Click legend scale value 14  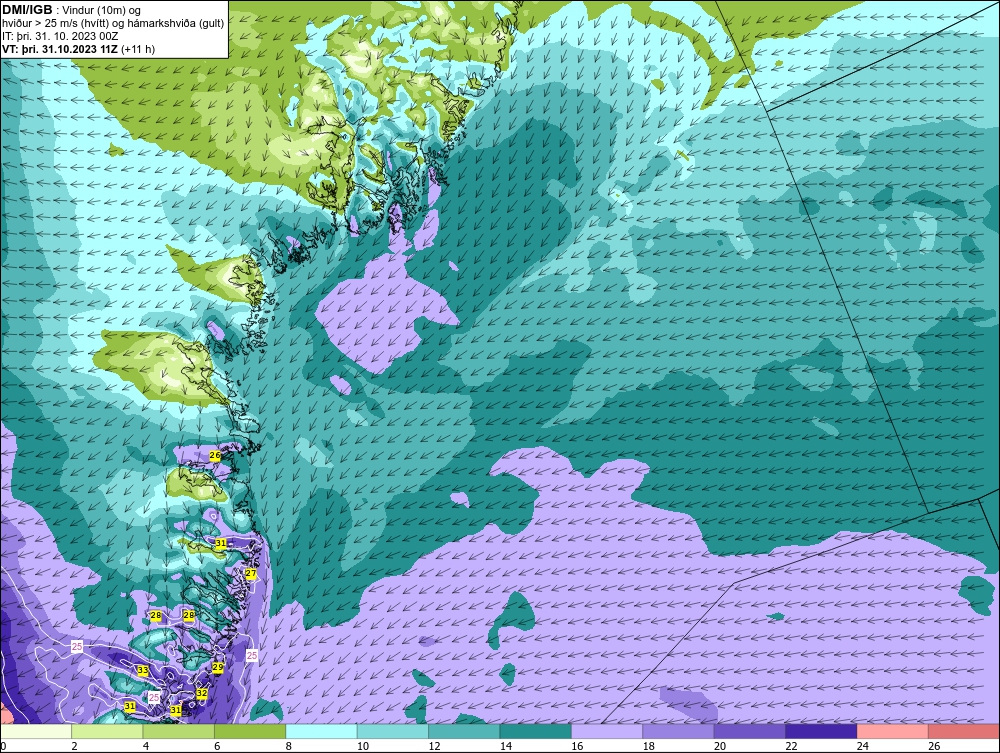506,746
